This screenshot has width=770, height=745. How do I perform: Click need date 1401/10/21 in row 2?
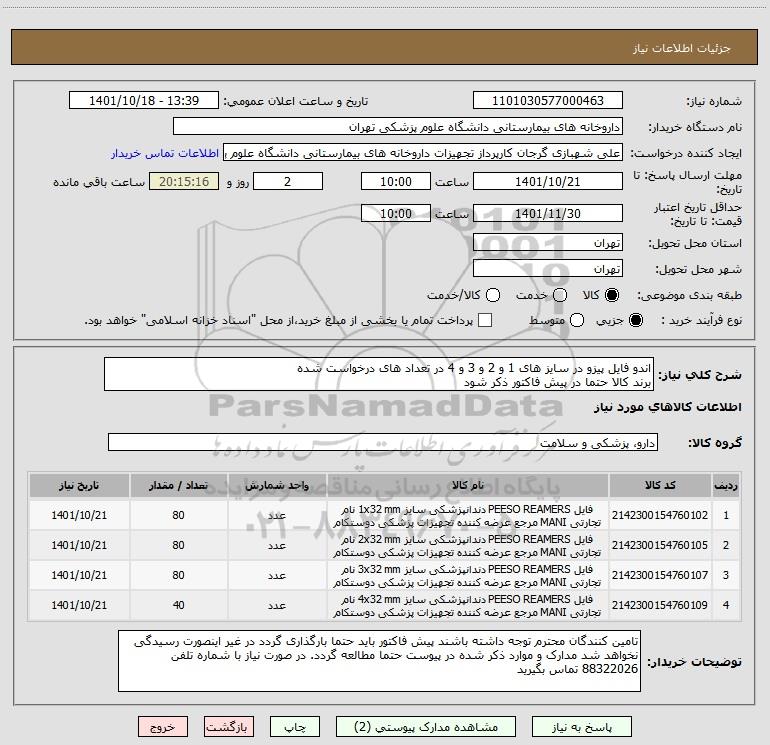pyautogui.click(x=79, y=545)
